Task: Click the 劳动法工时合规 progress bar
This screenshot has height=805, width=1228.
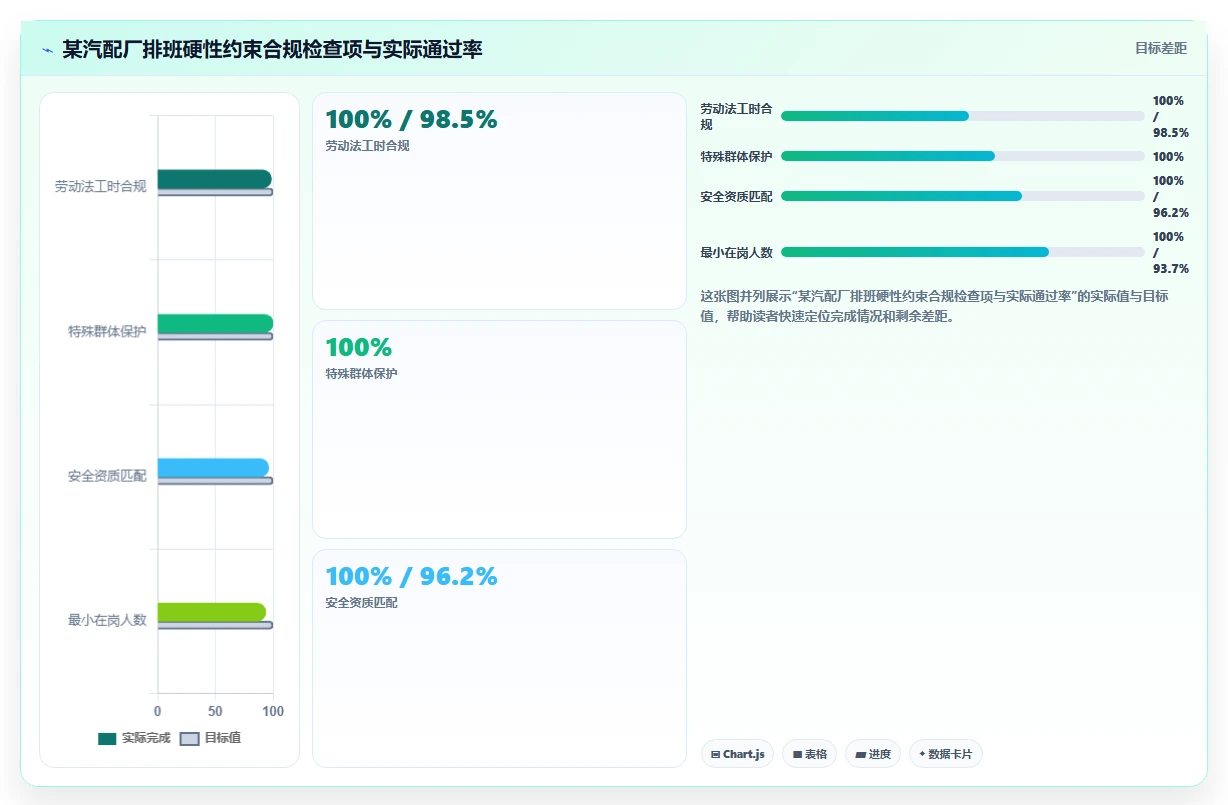Action: (x=963, y=116)
